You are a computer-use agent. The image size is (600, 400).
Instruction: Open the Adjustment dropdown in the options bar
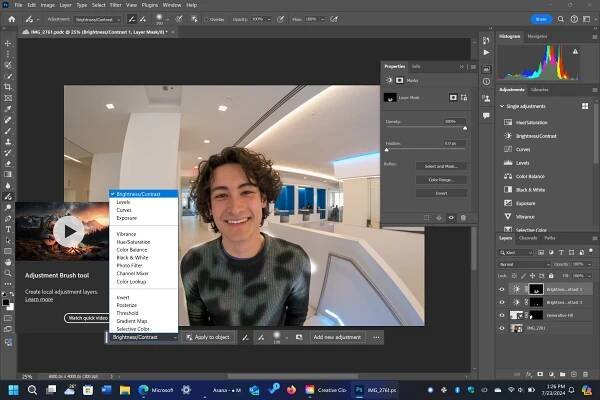[x=98, y=19]
